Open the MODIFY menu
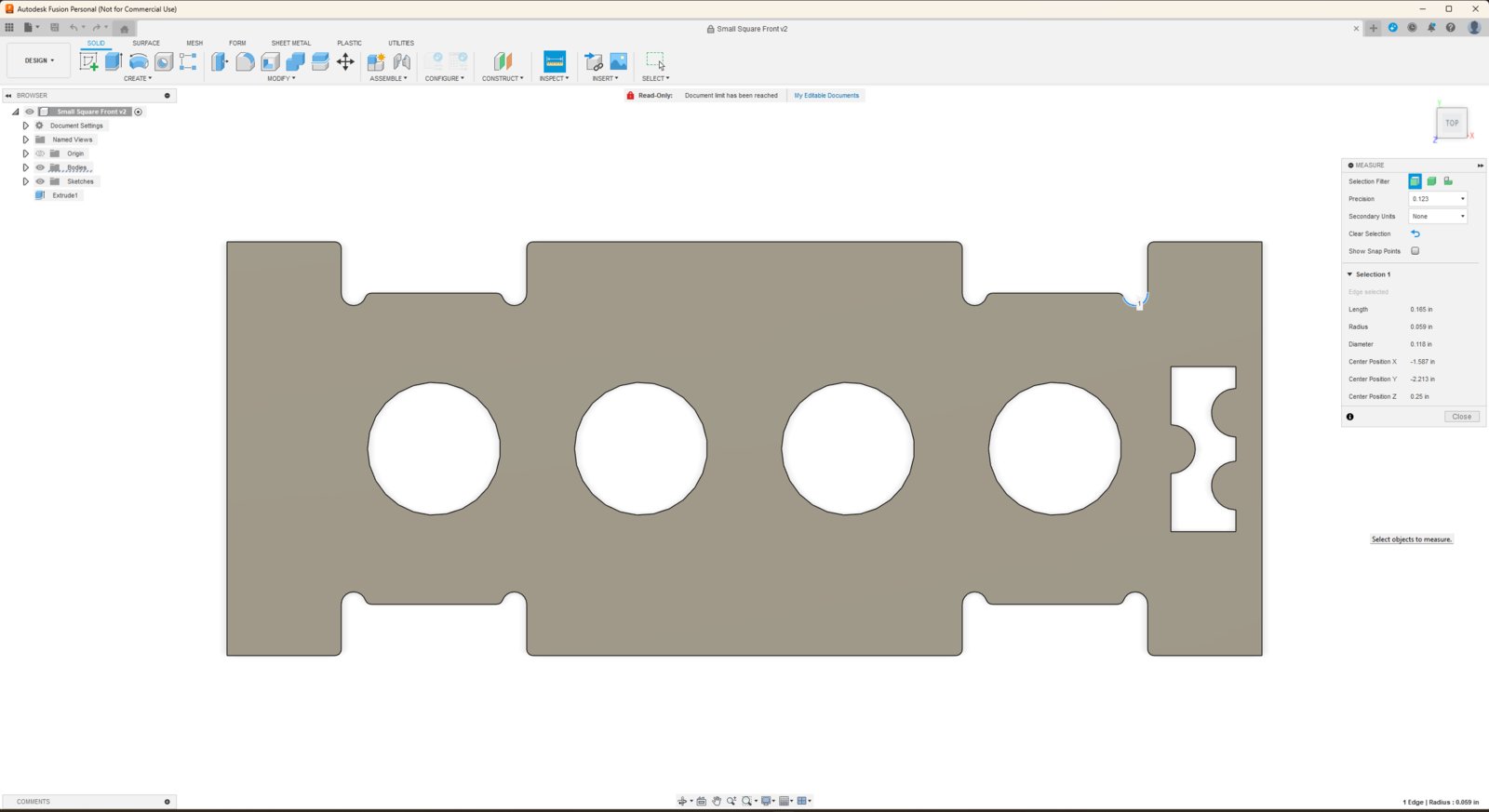 point(281,78)
